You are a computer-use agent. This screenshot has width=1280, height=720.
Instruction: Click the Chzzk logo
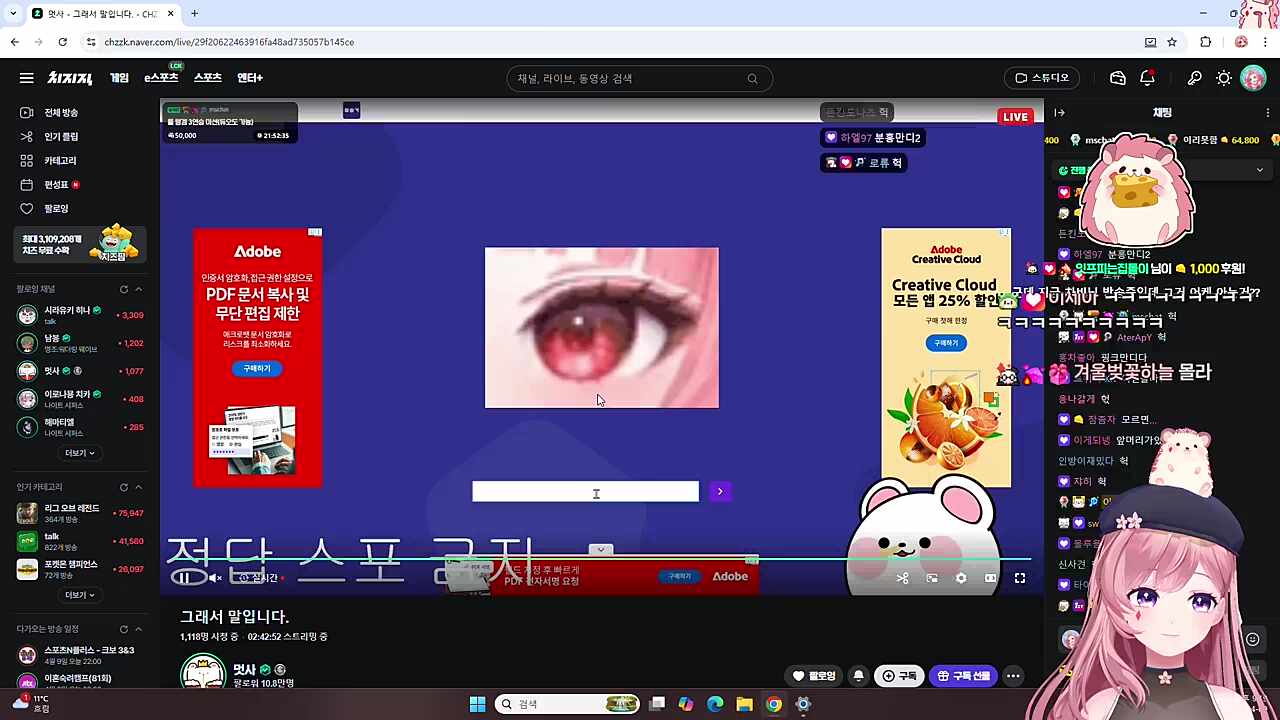70,78
